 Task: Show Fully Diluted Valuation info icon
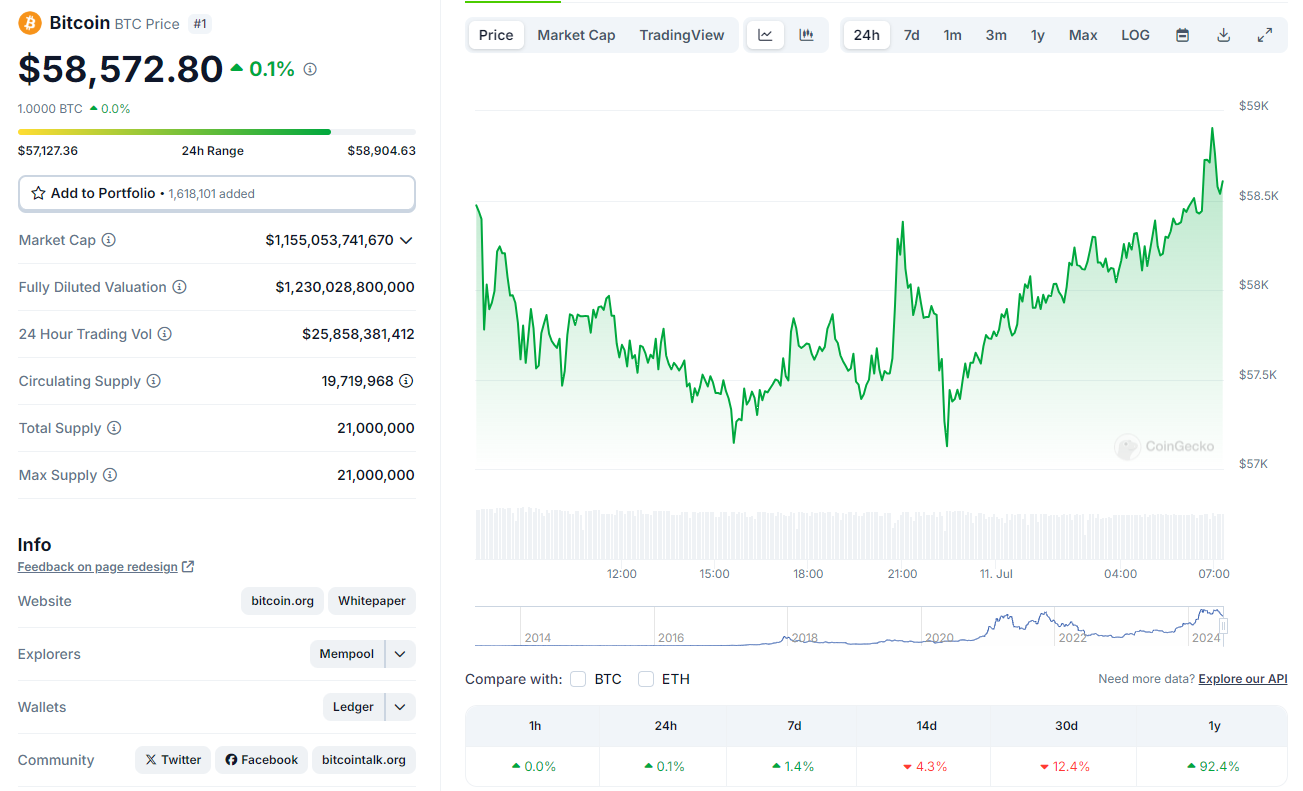(180, 287)
